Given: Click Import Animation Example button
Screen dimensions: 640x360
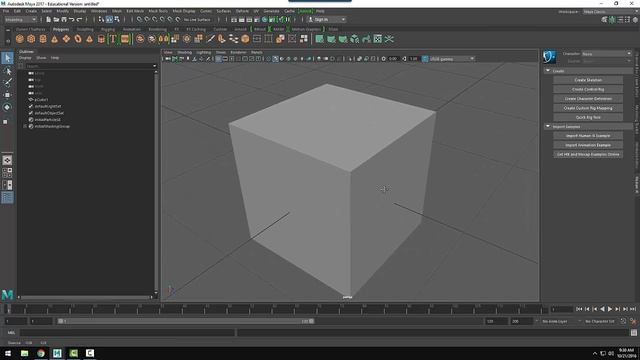Looking at the screenshot, I should point(588,145).
